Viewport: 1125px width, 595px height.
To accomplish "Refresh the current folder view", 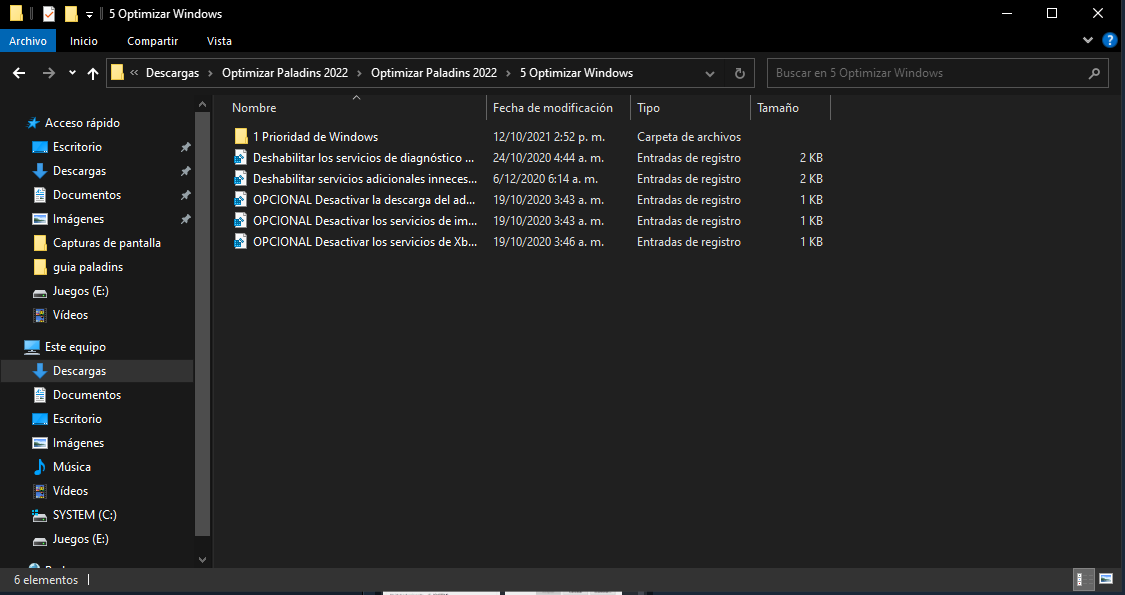I will point(740,73).
